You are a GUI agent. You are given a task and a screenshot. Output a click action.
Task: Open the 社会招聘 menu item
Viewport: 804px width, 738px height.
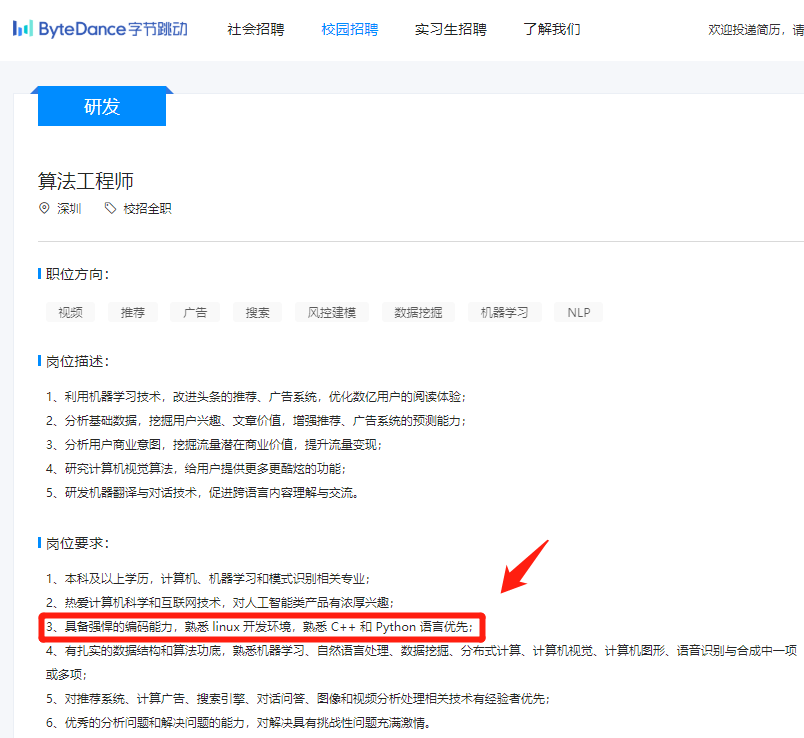coord(255,29)
